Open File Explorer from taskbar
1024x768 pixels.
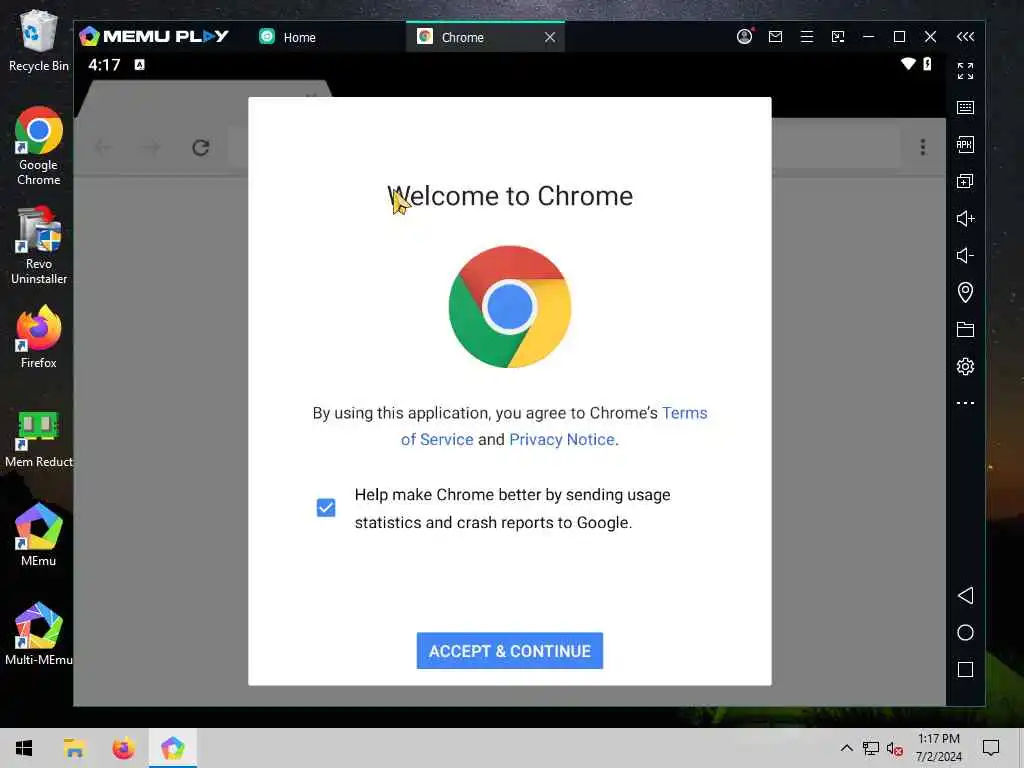tap(74, 748)
